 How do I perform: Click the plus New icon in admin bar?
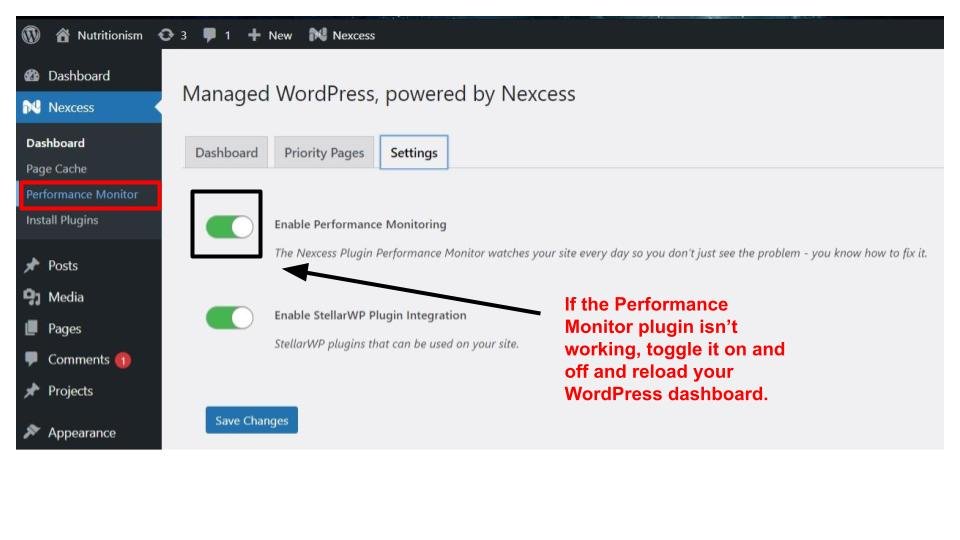point(254,36)
